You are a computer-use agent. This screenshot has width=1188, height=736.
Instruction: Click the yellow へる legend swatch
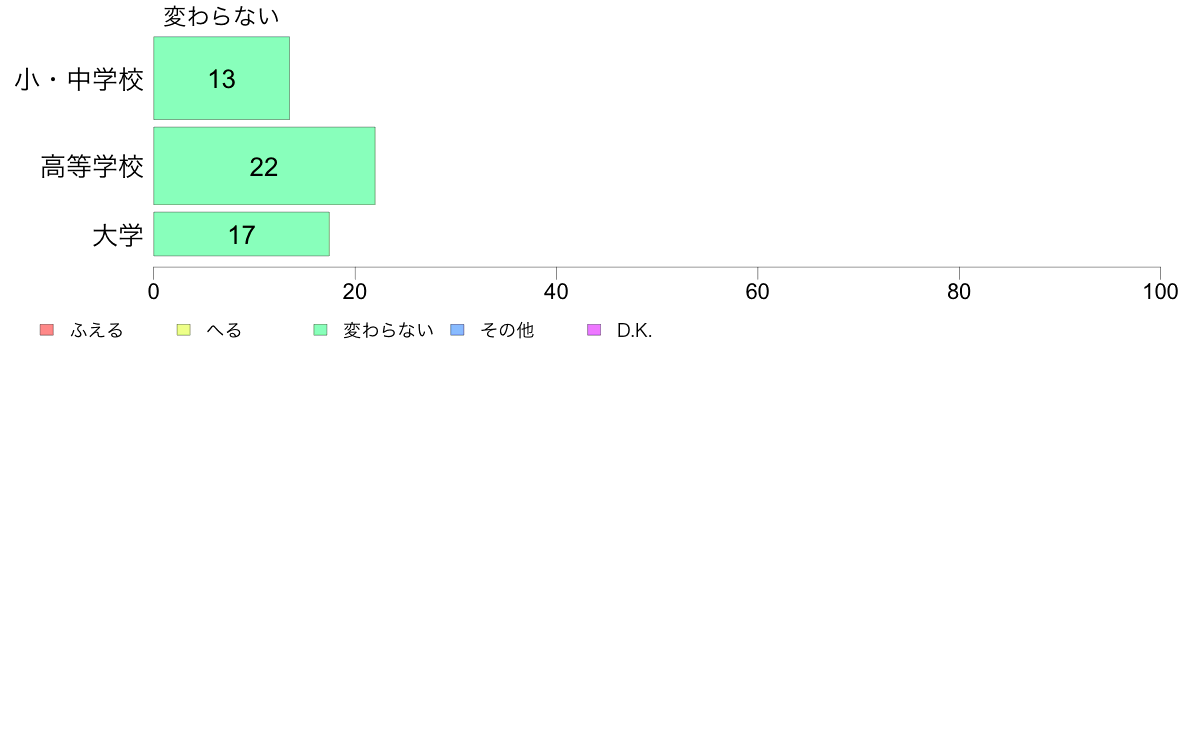(183, 330)
